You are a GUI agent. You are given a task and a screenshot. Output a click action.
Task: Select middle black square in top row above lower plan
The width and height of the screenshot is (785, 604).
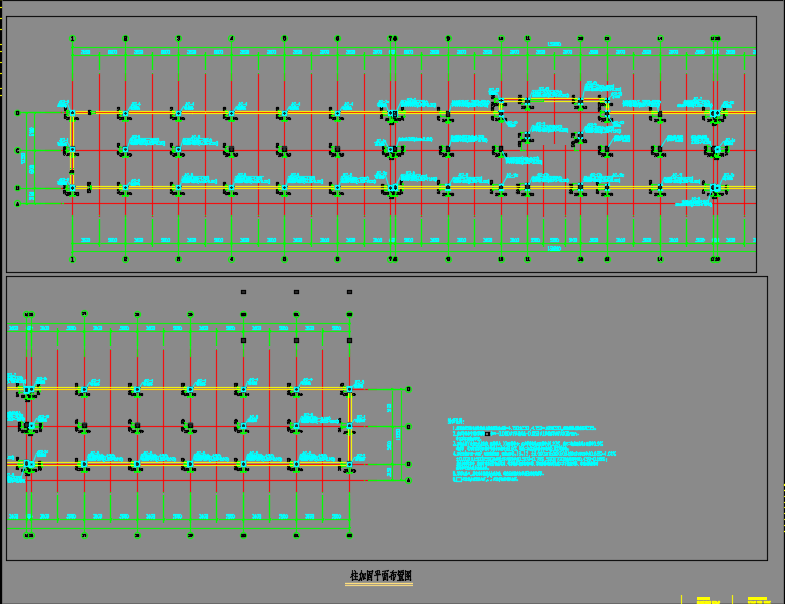[296, 292]
